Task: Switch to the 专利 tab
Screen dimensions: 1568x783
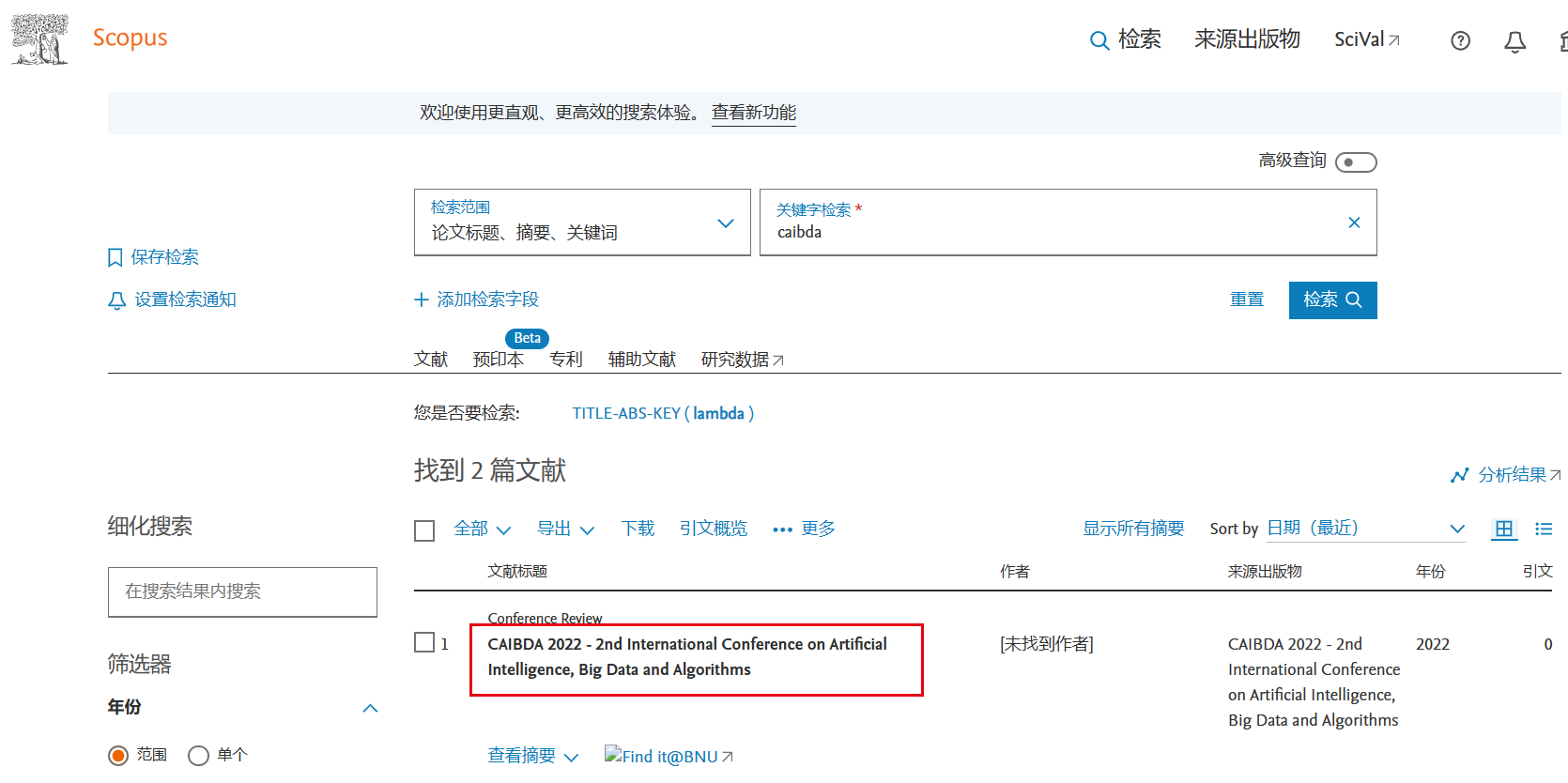Action: coord(566,360)
